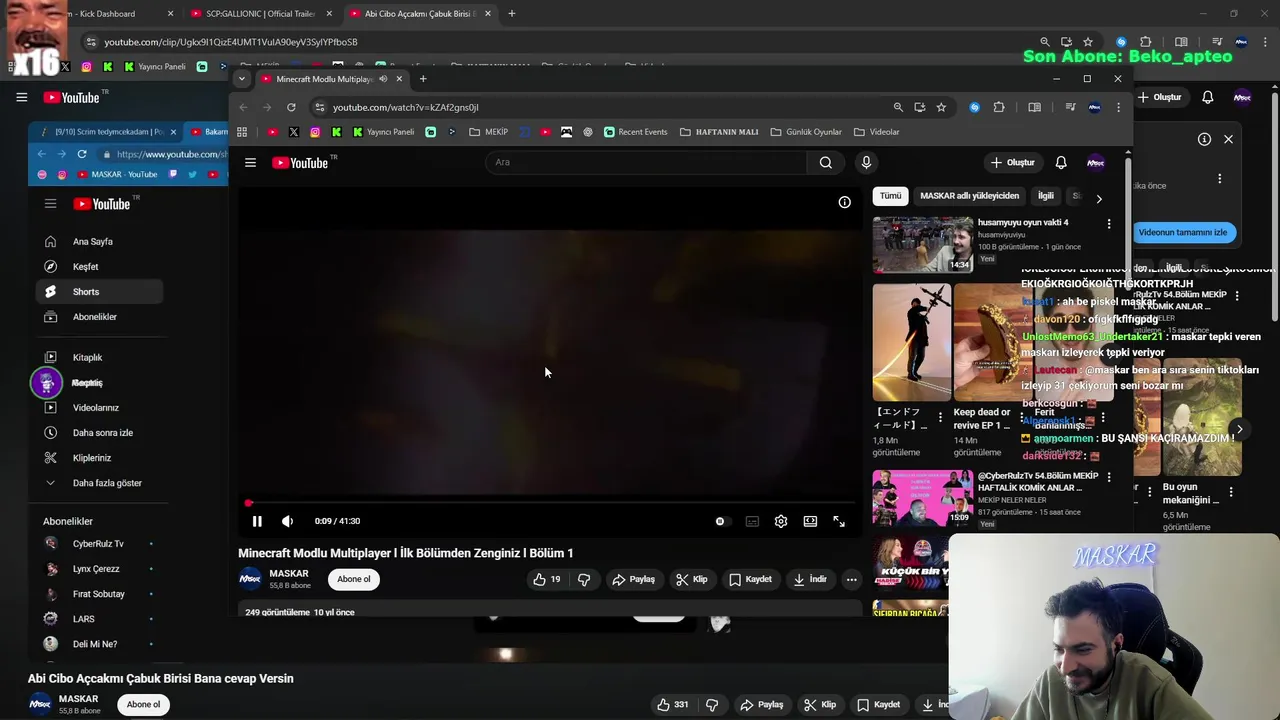
Task: Mute the Minecraft Modlu Multiplayer tab audio
Action: [x=383, y=79]
